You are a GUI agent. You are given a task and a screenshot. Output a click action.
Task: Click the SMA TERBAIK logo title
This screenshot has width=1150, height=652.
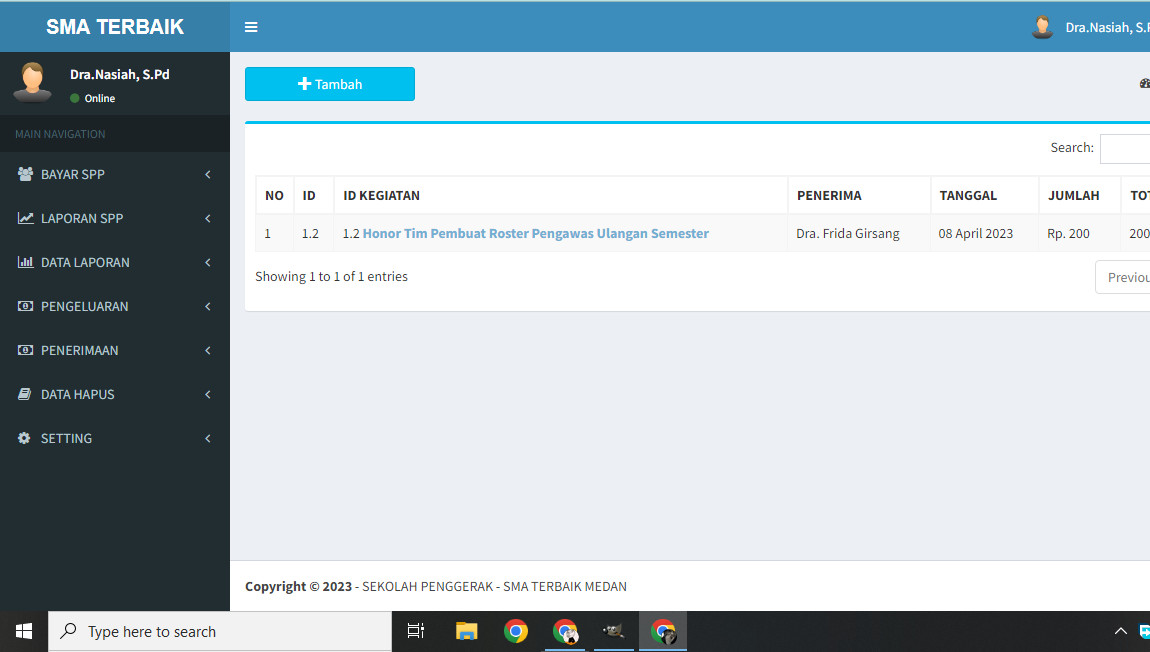115,27
